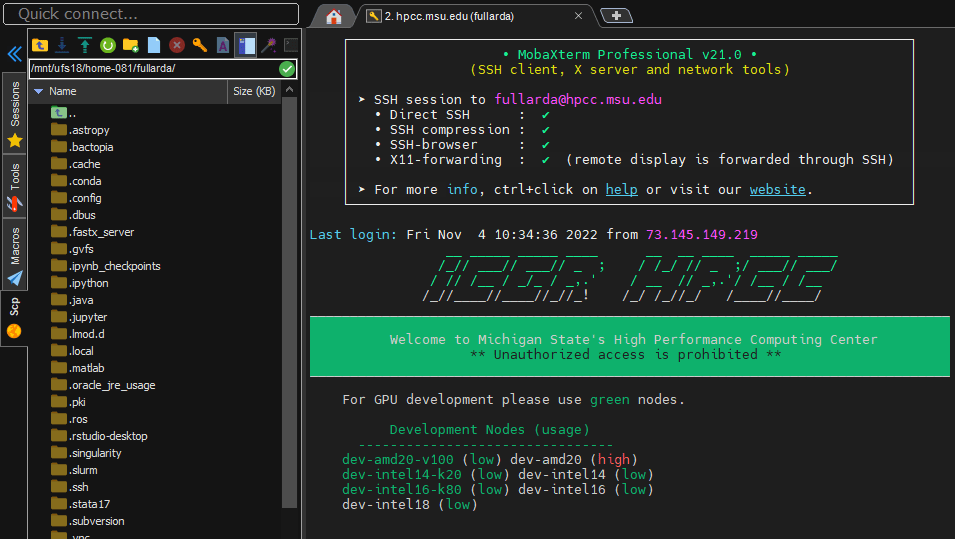Viewport: 955px width, 539px height.
Task: Select the .oracle_jre_usage folder
Action: tap(104, 386)
